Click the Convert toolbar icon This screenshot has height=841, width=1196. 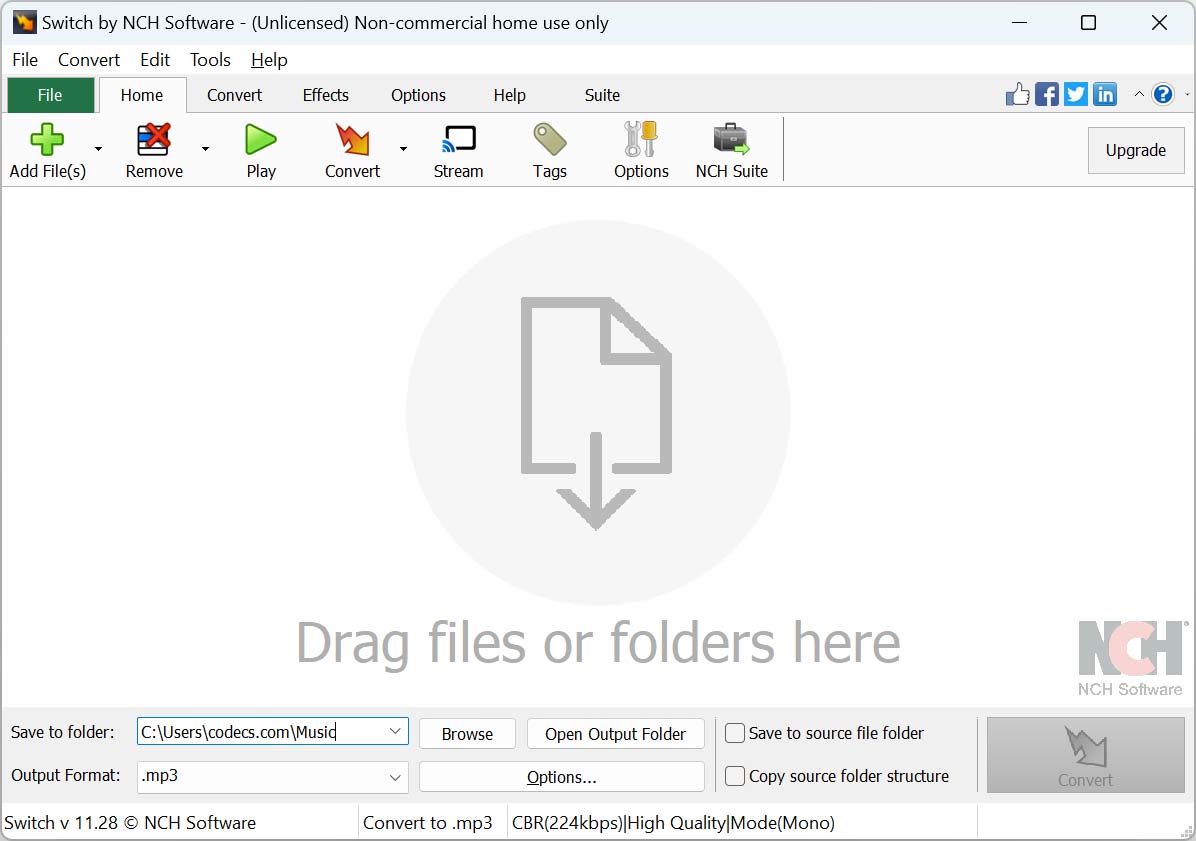352,140
